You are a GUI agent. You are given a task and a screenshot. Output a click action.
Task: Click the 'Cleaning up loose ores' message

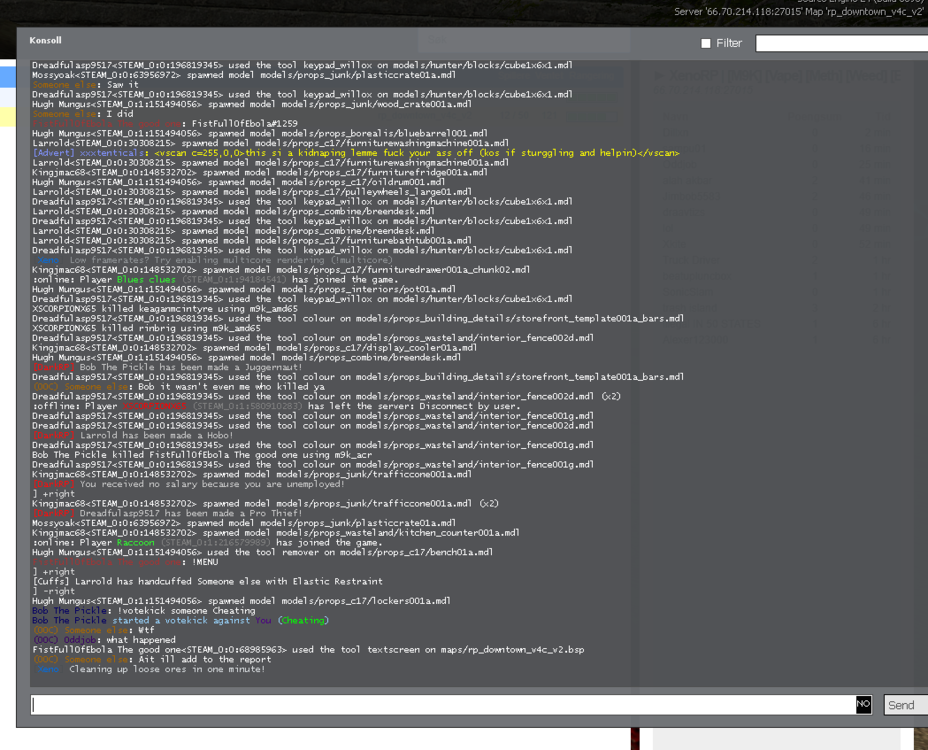(x=160, y=669)
